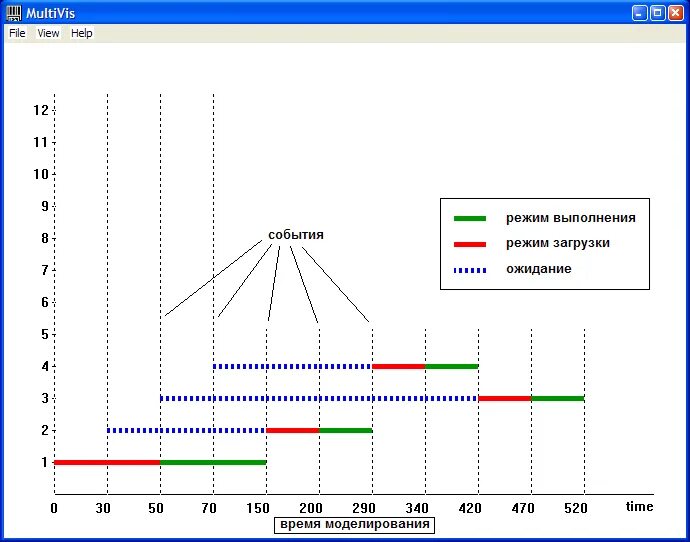Click the dotted blue 'ожидание' legend swatch

[x=470, y=270]
